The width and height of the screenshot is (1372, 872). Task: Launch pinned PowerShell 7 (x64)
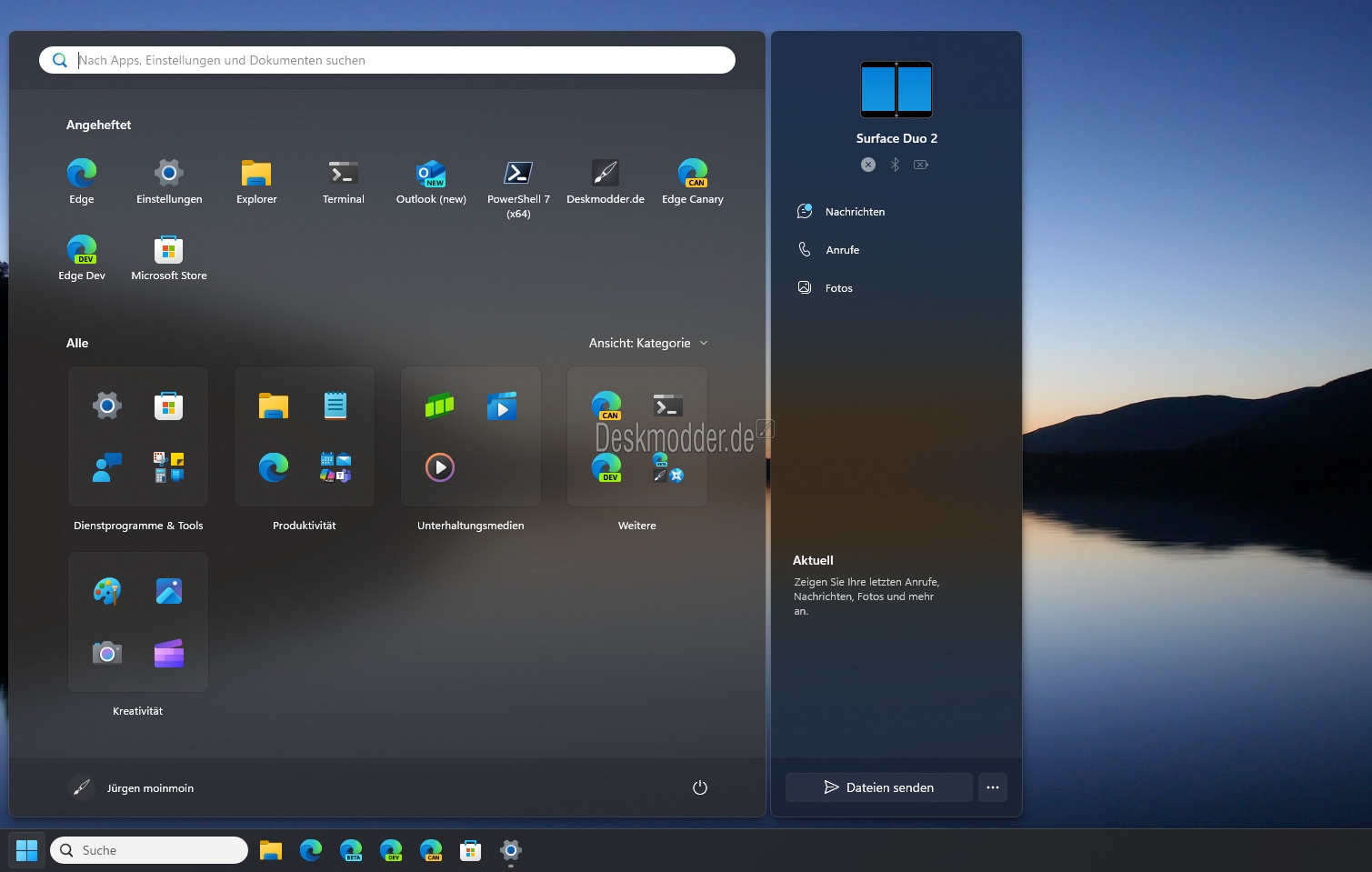coord(518,188)
